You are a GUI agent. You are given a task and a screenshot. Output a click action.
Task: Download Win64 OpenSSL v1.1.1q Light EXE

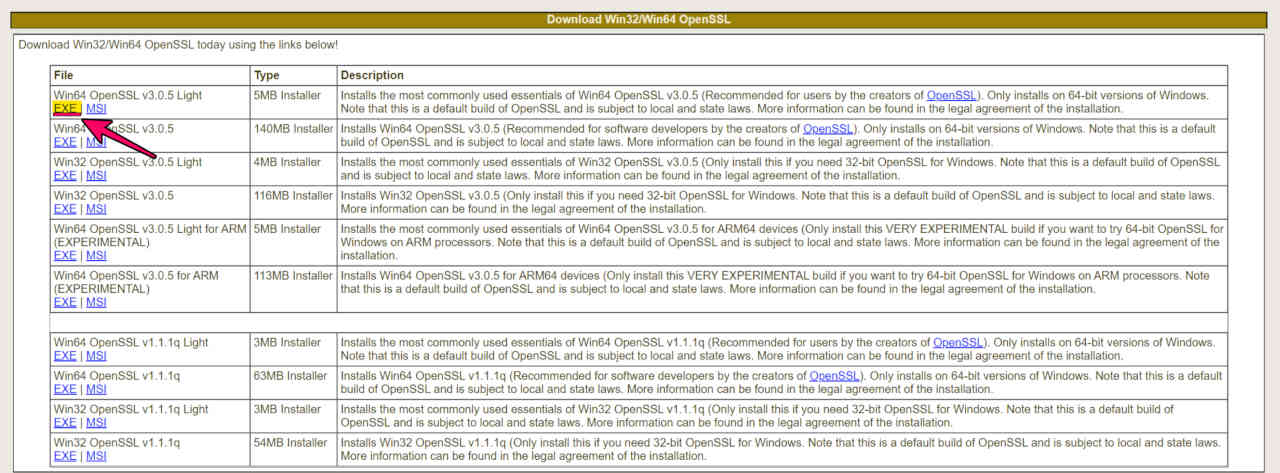pos(65,356)
